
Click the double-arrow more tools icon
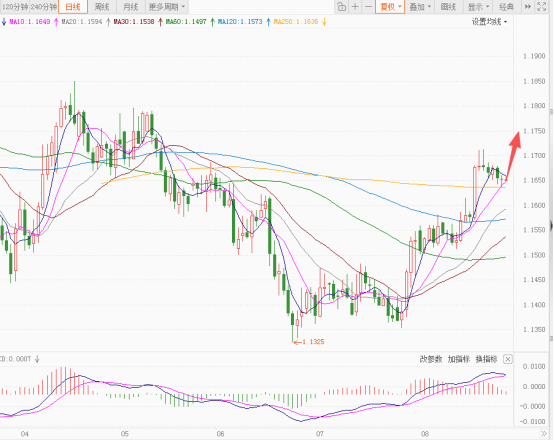(x=528, y=7)
